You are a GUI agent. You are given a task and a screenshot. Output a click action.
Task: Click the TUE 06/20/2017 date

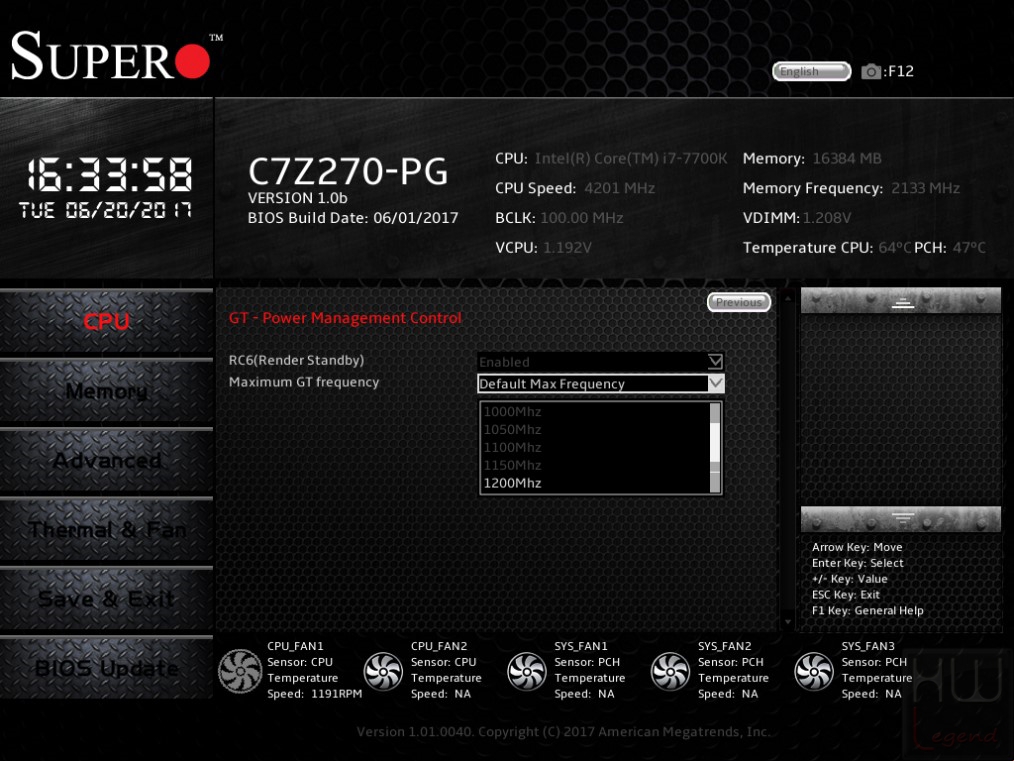(x=105, y=210)
